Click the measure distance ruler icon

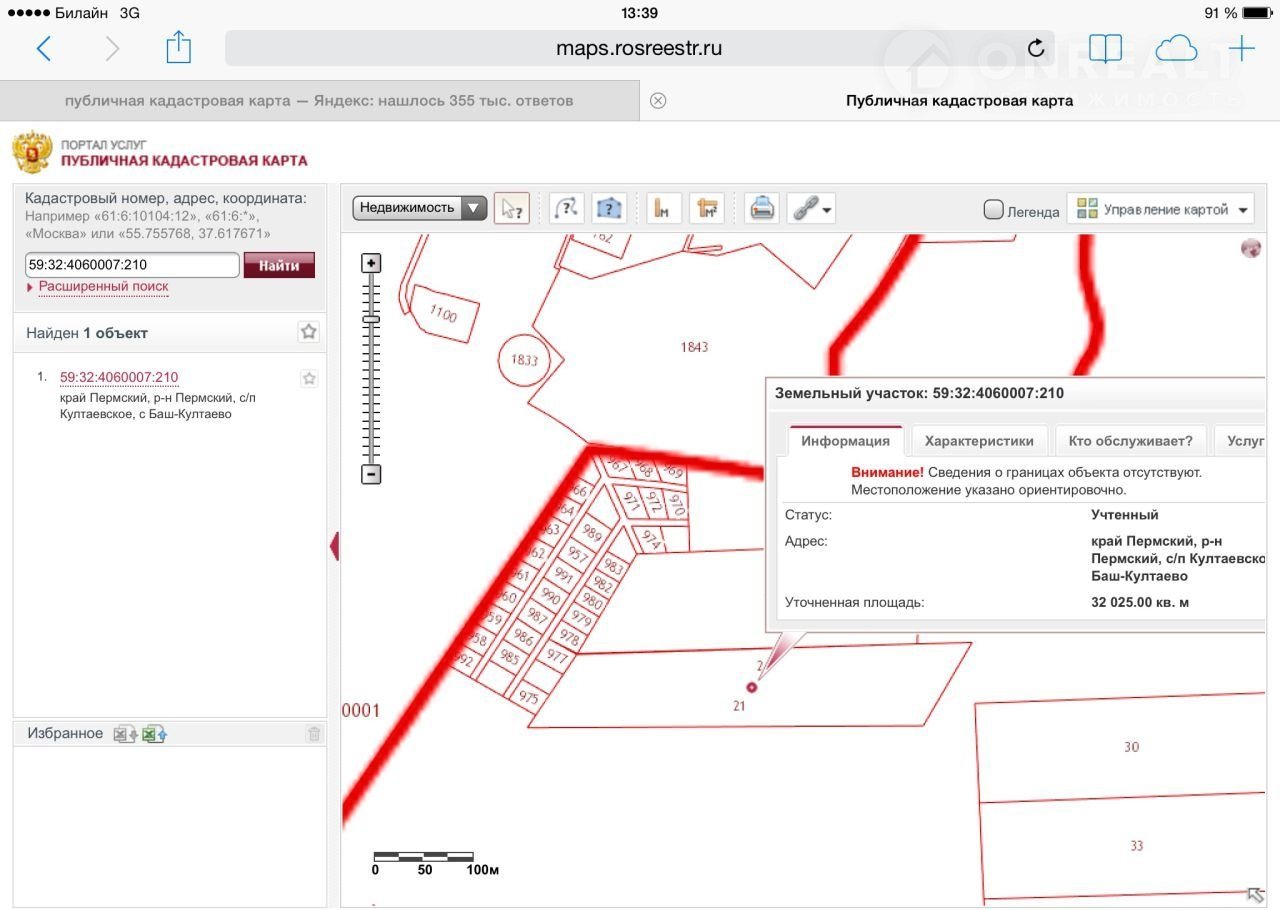click(x=663, y=208)
